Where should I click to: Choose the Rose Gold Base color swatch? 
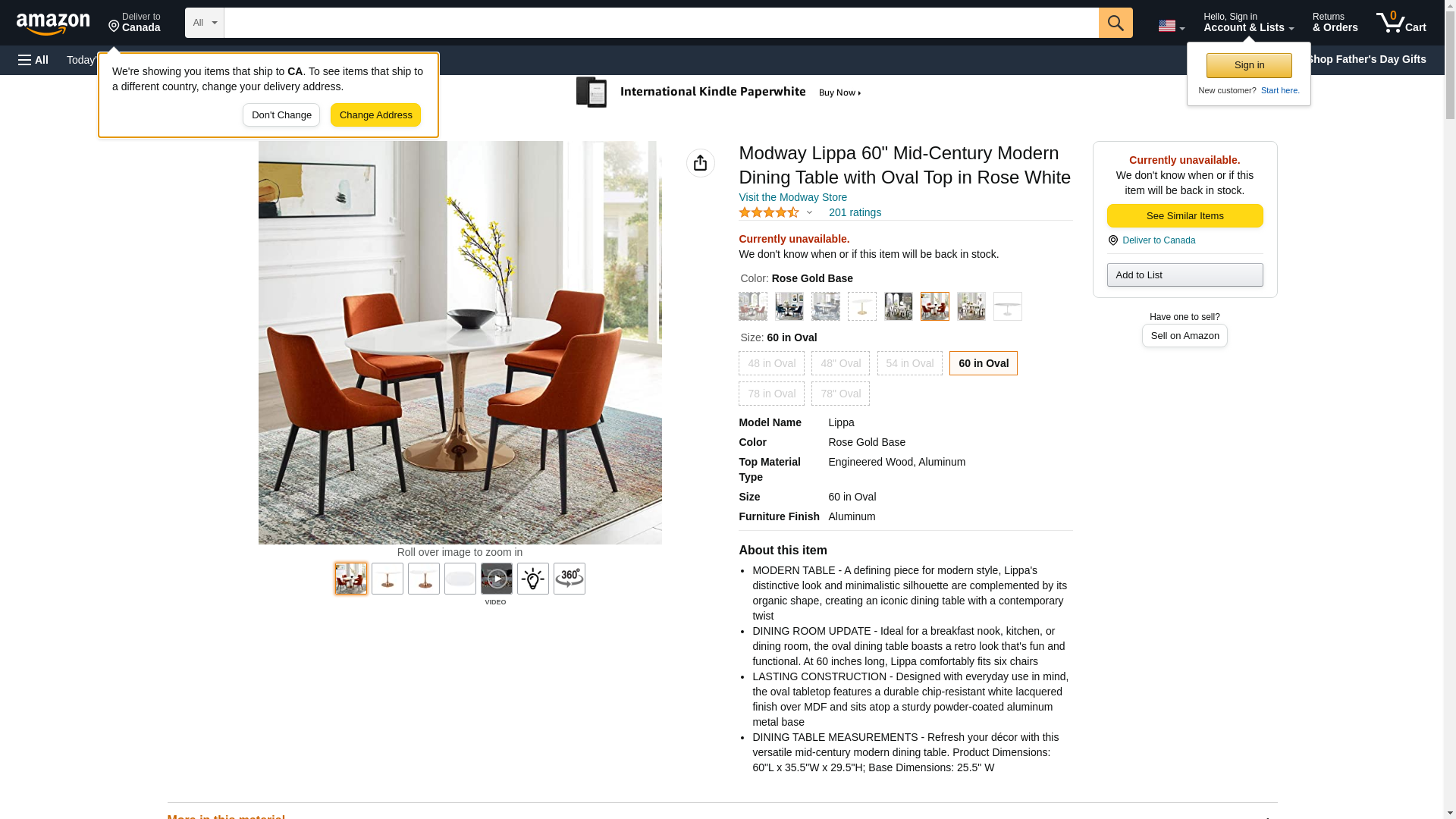coord(934,306)
